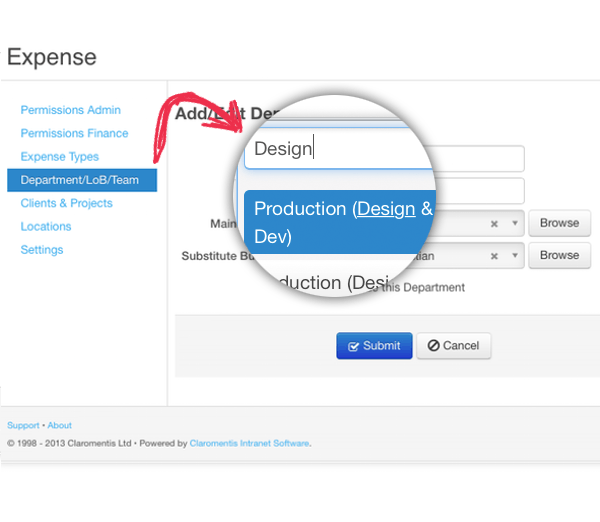Screen dimensions: 600x522
Task: Clear the Substitute selection with the x icon
Action: click(x=494, y=257)
